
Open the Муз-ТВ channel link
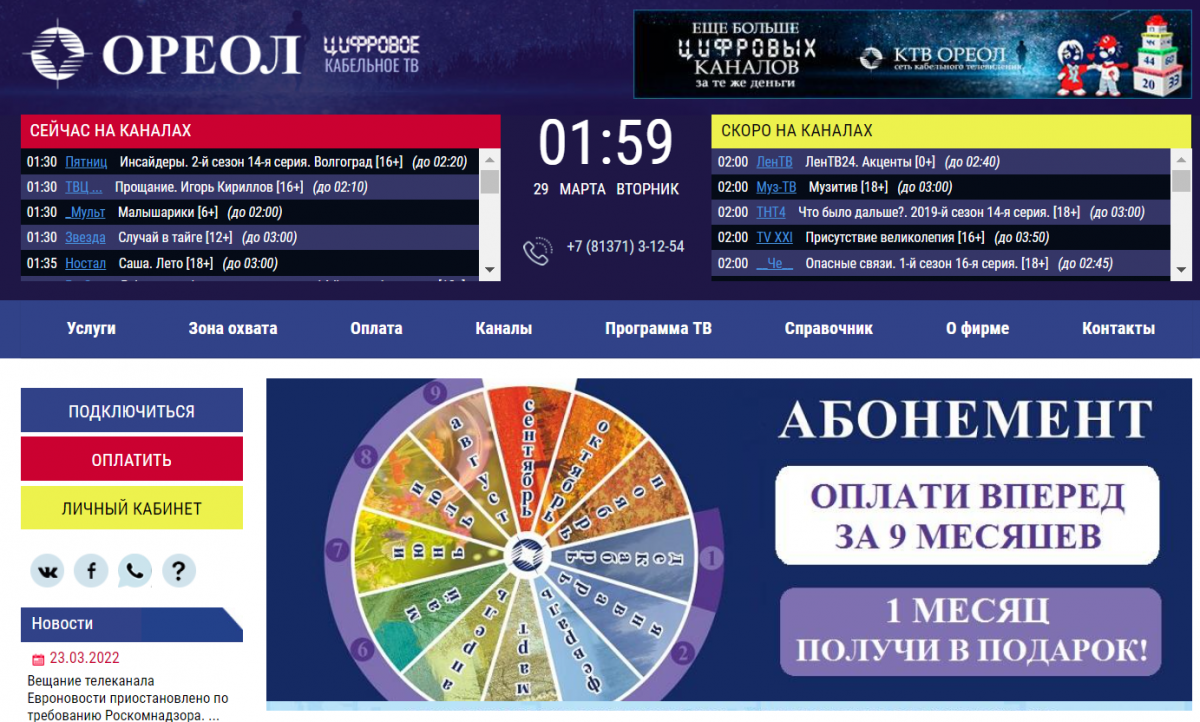coord(776,187)
